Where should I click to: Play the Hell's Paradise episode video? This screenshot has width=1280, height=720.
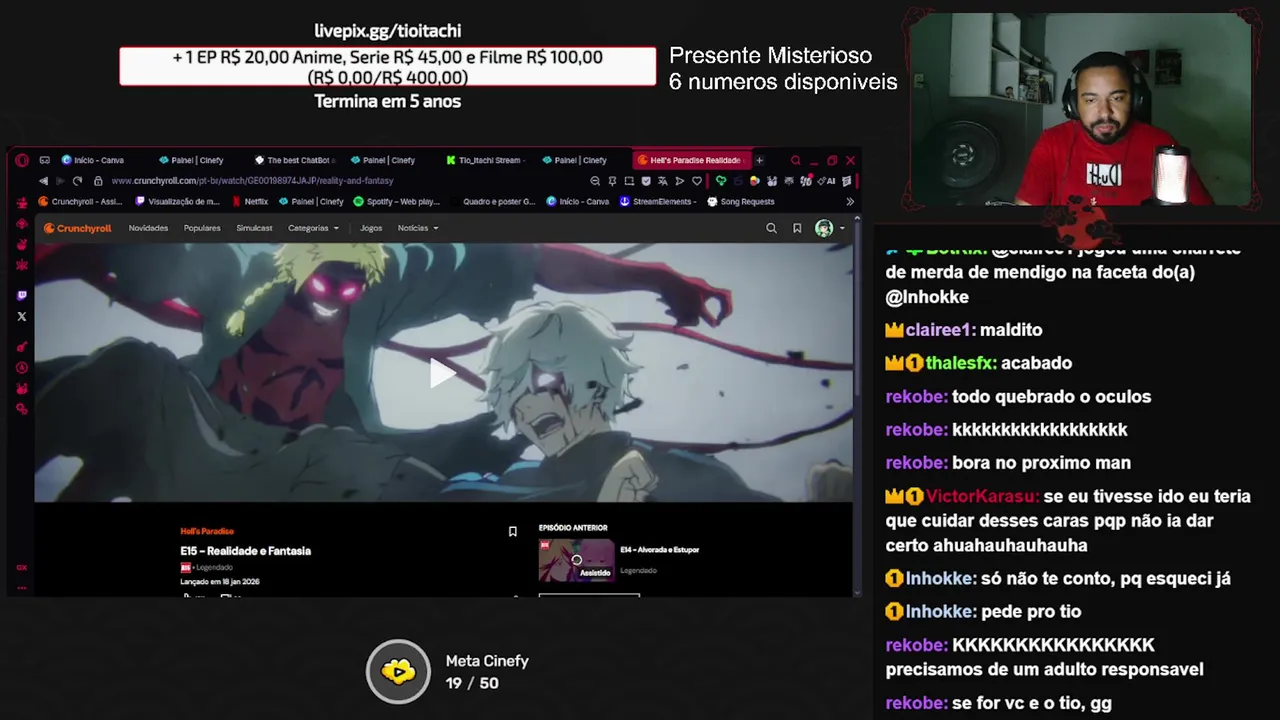[442, 373]
